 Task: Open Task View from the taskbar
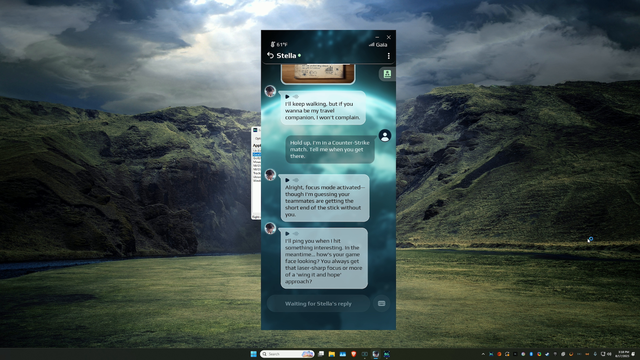pos(321,354)
